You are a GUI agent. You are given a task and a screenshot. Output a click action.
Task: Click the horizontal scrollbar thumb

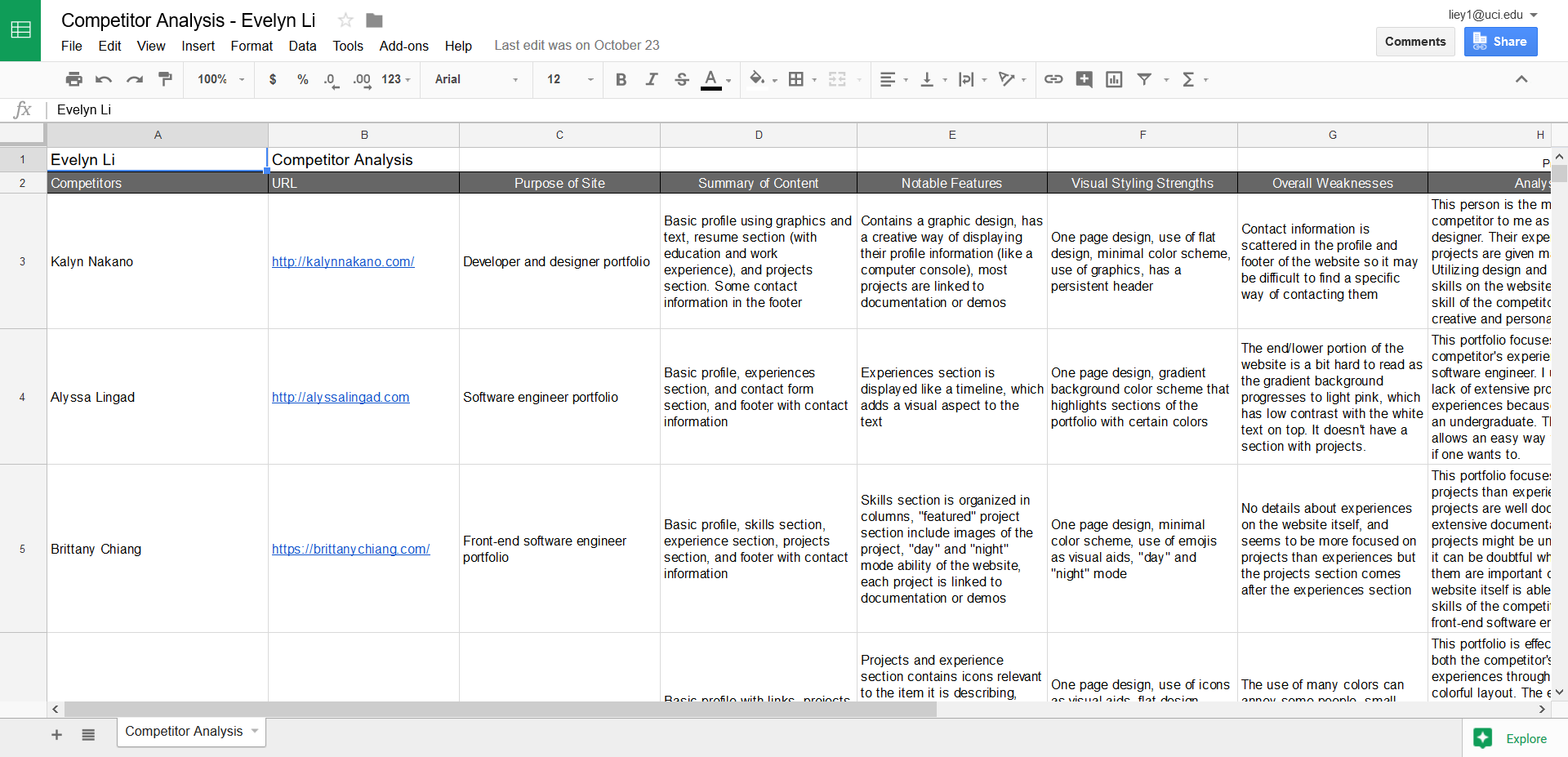[501, 709]
